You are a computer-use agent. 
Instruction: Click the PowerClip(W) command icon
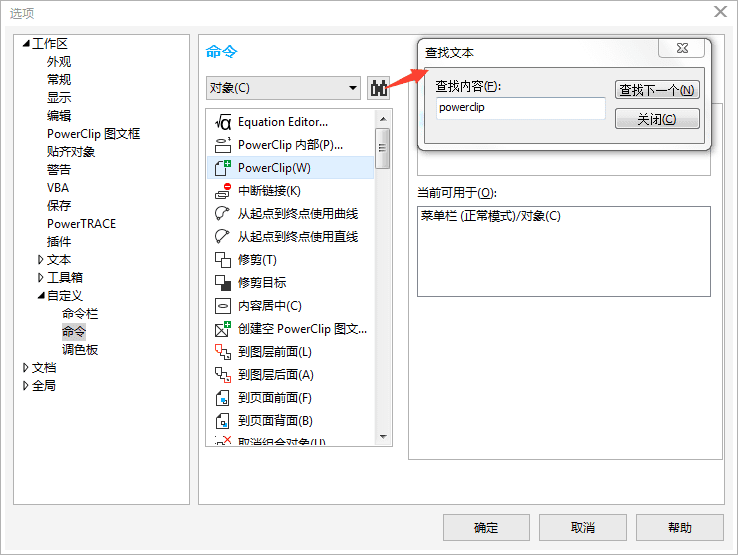(223, 168)
